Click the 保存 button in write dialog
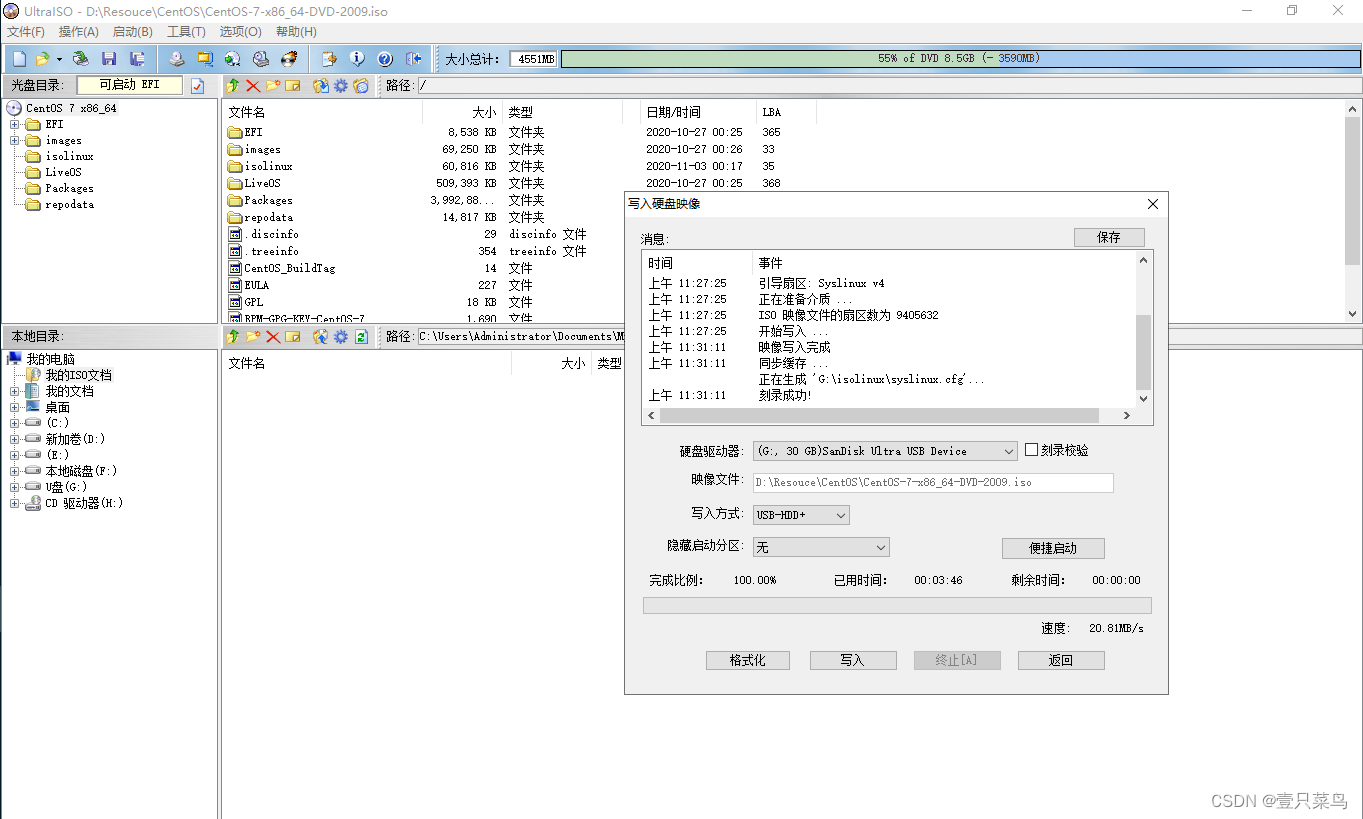This screenshot has height=819, width=1363. pyautogui.click(x=1109, y=237)
